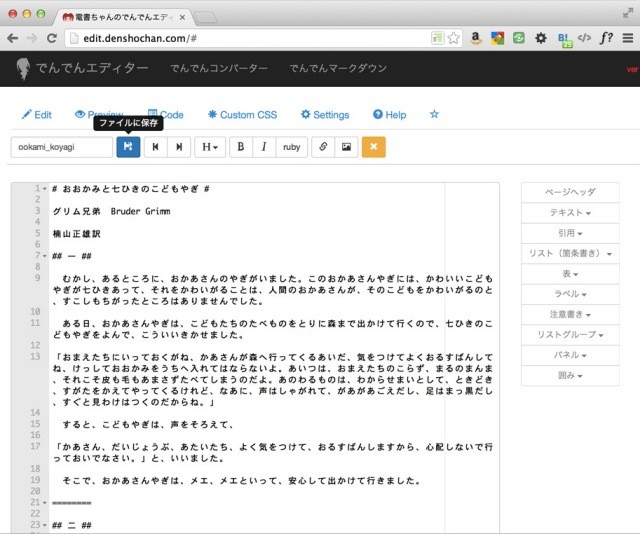Collapse the fold arrow on line 21

44,503
